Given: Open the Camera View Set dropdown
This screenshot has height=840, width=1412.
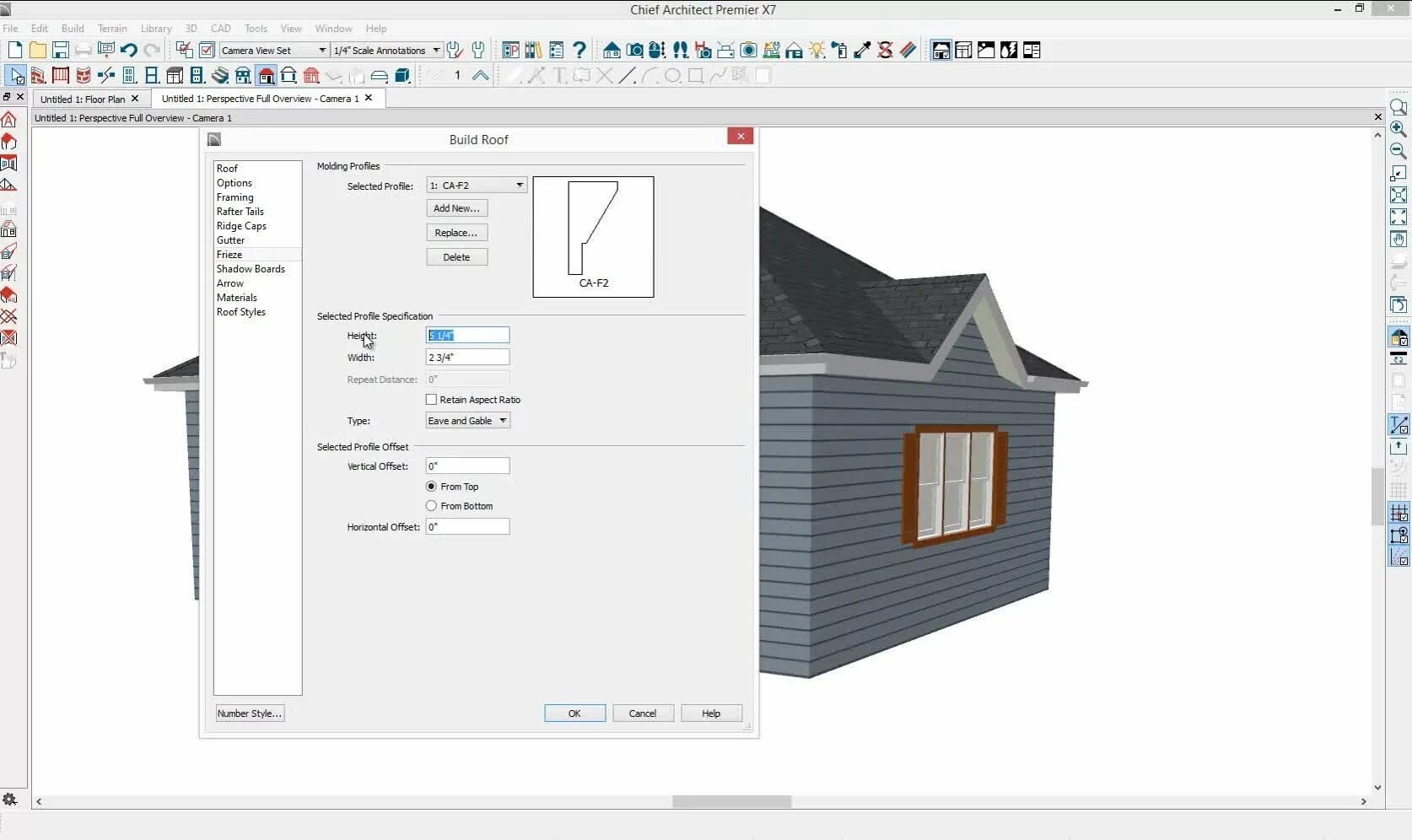Looking at the screenshot, I should (273, 51).
